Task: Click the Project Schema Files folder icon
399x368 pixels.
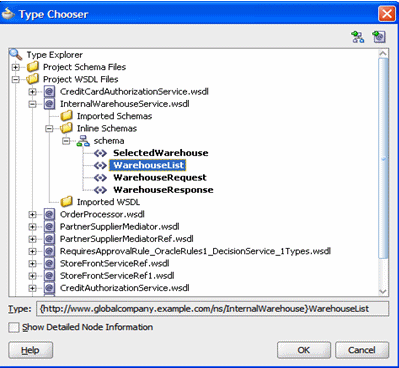Action: (33, 67)
